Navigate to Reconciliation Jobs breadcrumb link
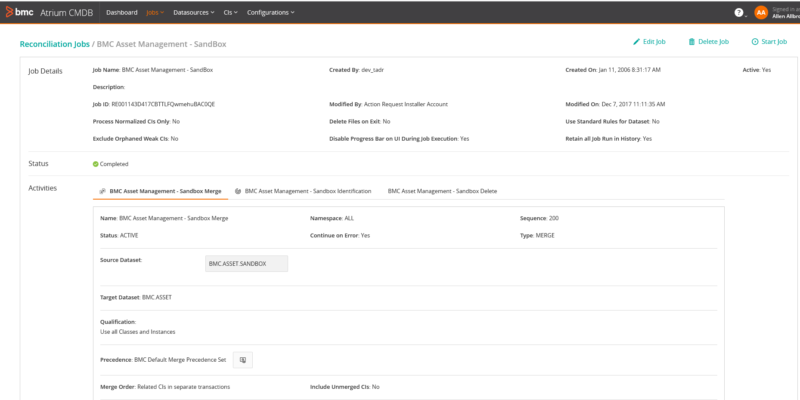This screenshot has width=800, height=400. (55, 44)
